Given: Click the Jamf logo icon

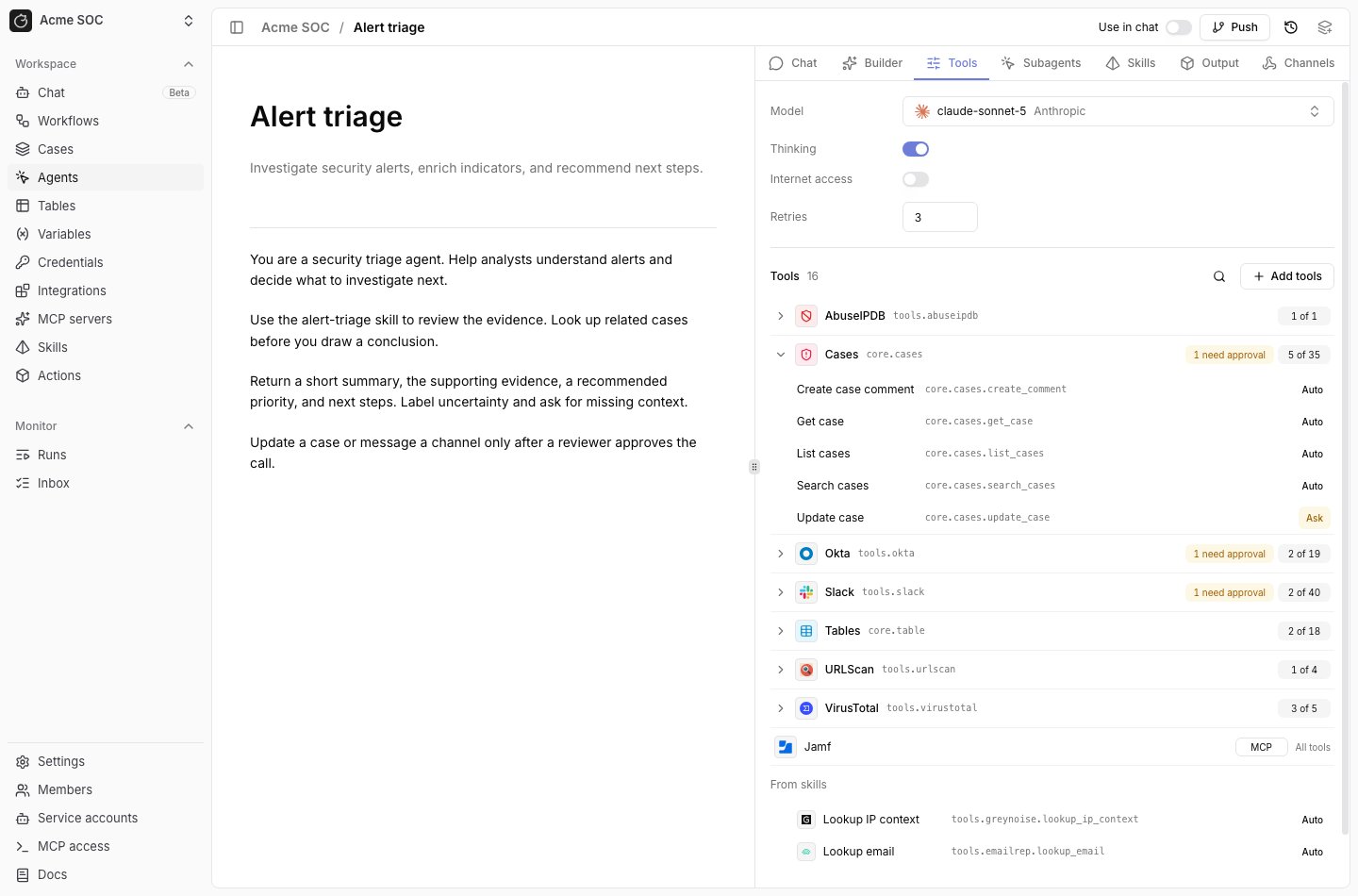Looking at the screenshot, I should [x=786, y=747].
